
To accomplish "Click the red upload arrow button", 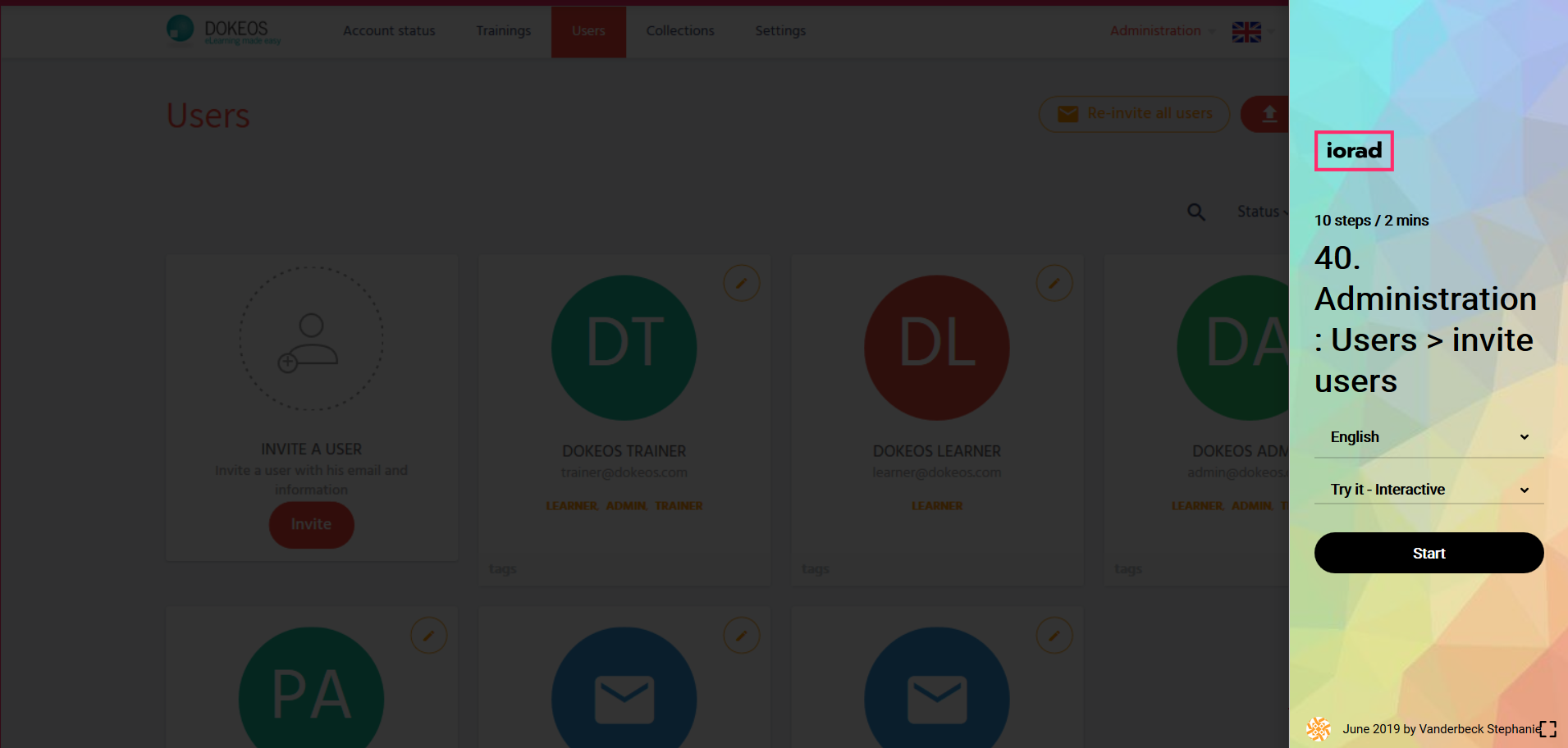I will point(1268,114).
